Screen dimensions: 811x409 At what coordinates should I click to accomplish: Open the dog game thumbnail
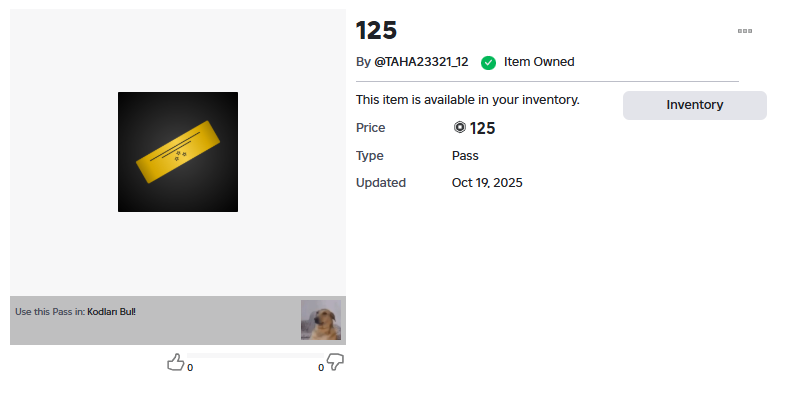(x=321, y=320)
